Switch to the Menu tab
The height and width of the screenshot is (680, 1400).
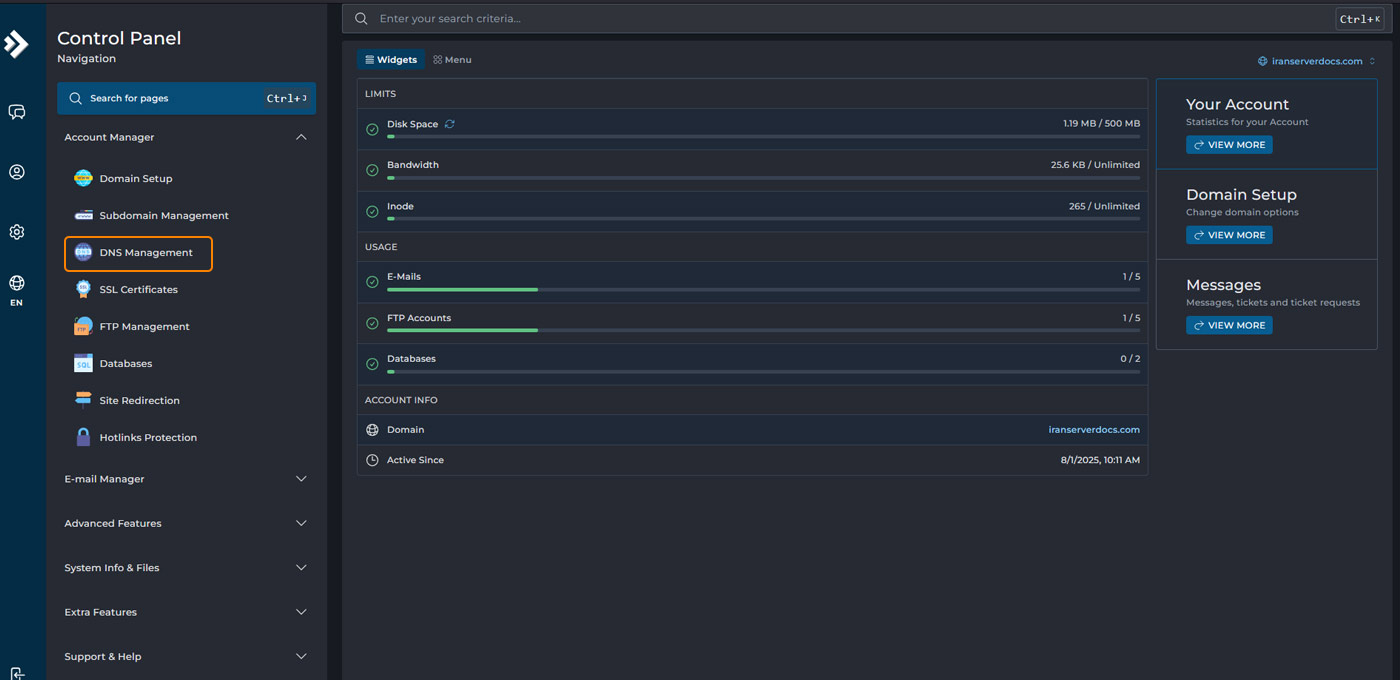tap(452, 60)
